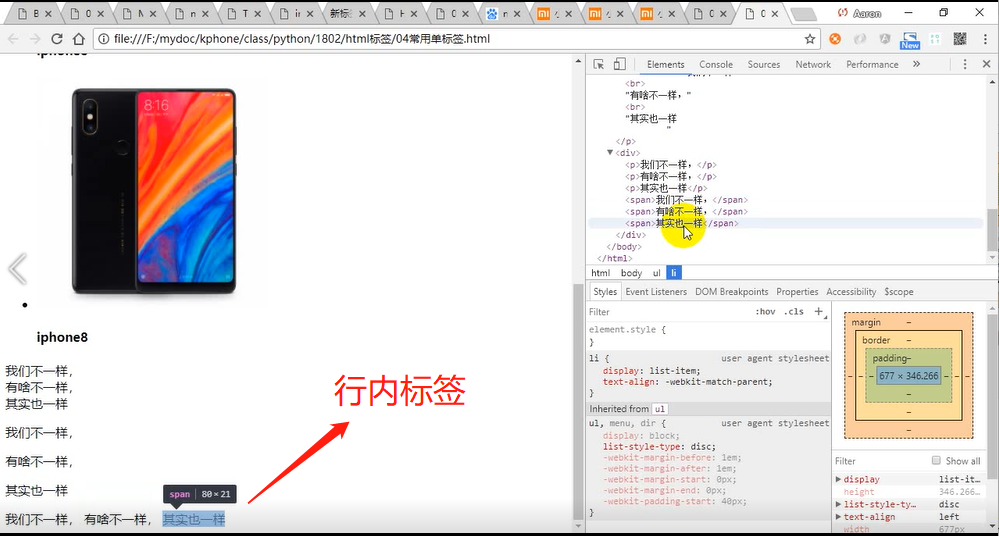This screenshot has height=536, width=999.
Task: Expand the text-align computed property
Action: pyautogui.click(x=838, y=517)
